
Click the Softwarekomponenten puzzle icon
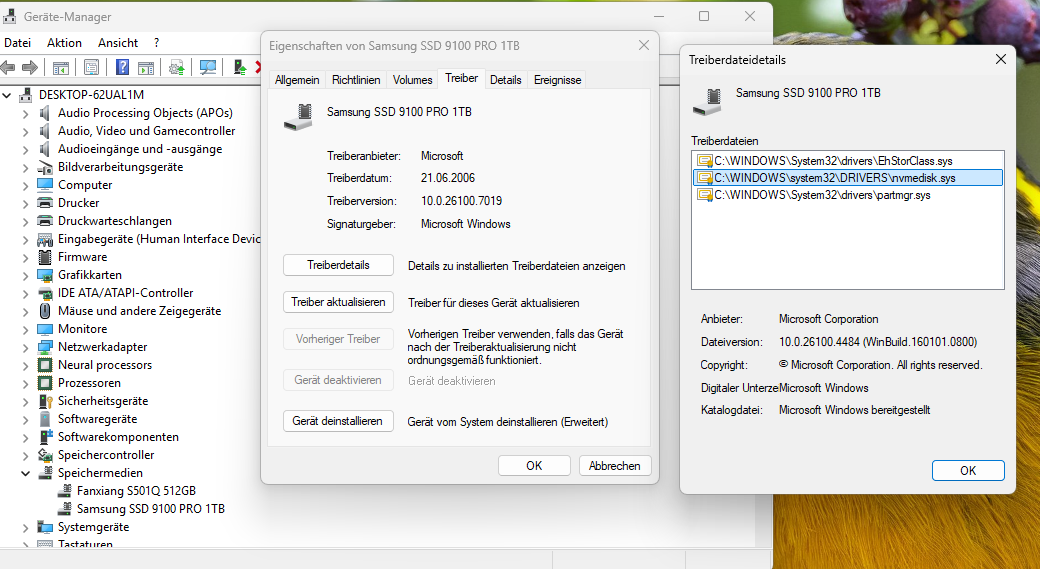45,436
